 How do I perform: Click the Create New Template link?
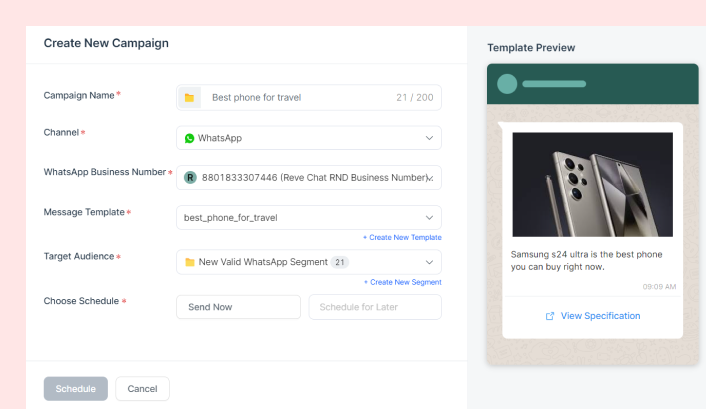click(402, 237)
